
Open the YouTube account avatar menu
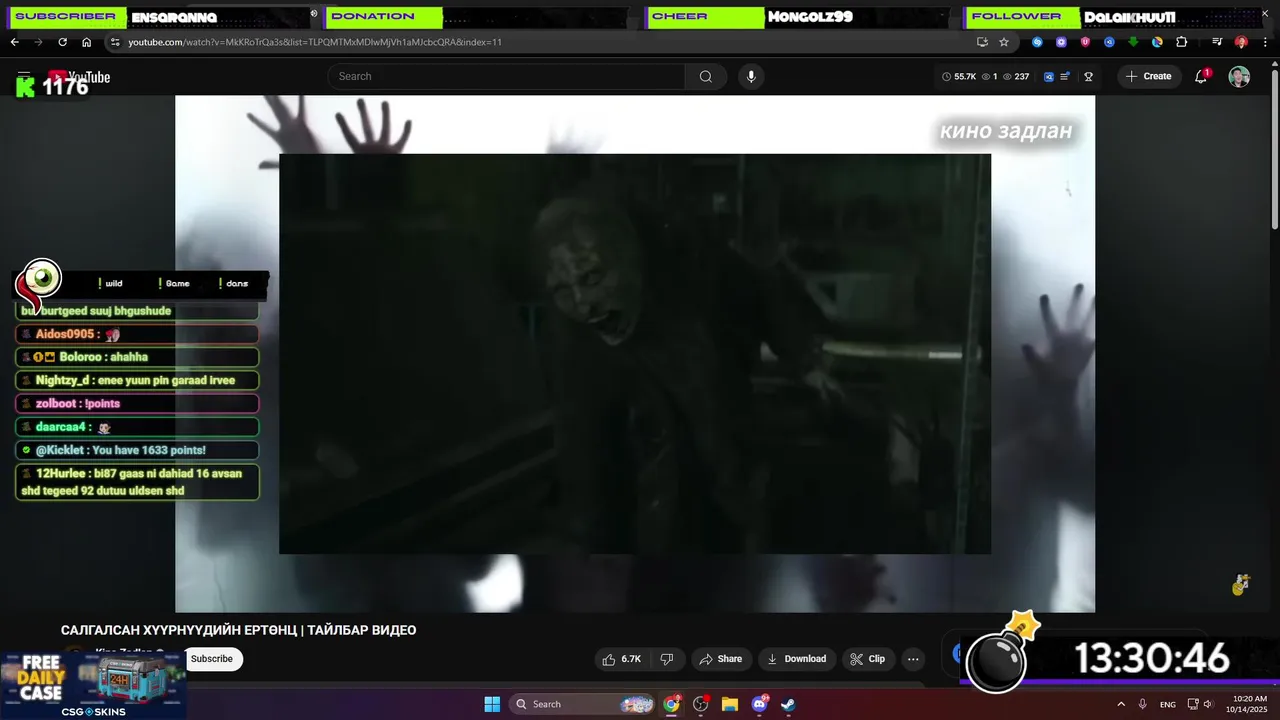[1239, 76]
